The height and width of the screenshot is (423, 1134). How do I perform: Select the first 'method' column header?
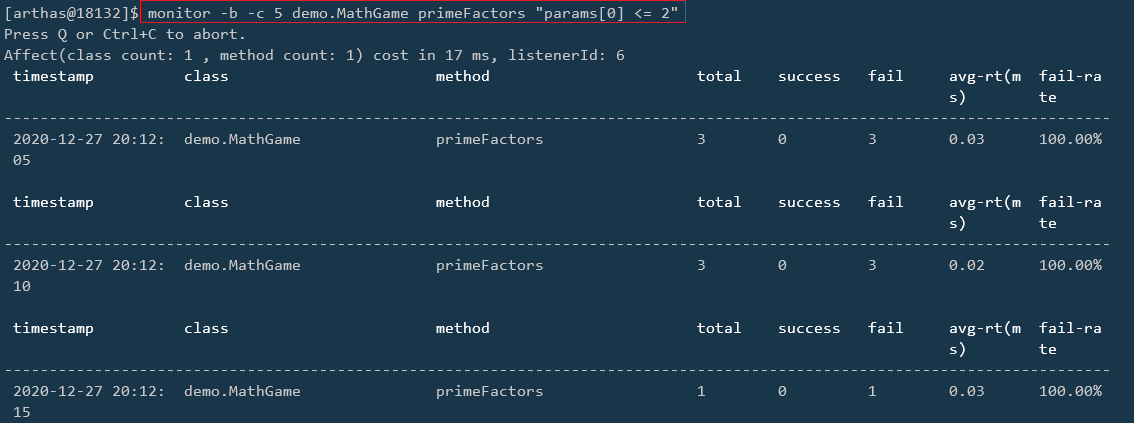462,76
